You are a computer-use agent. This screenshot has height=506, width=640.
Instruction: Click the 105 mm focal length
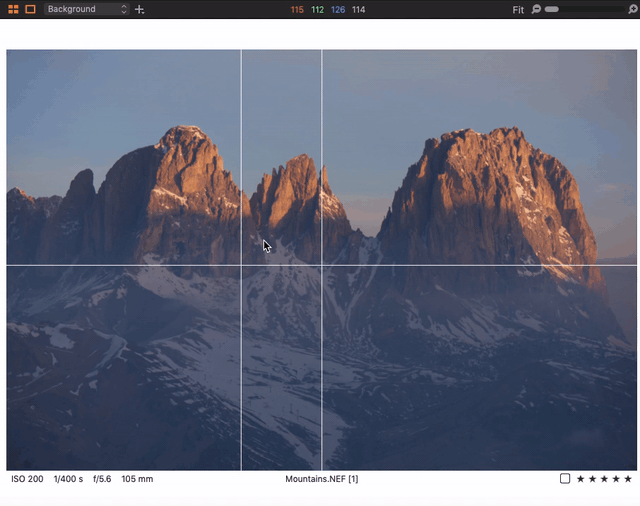click(137, 479)
